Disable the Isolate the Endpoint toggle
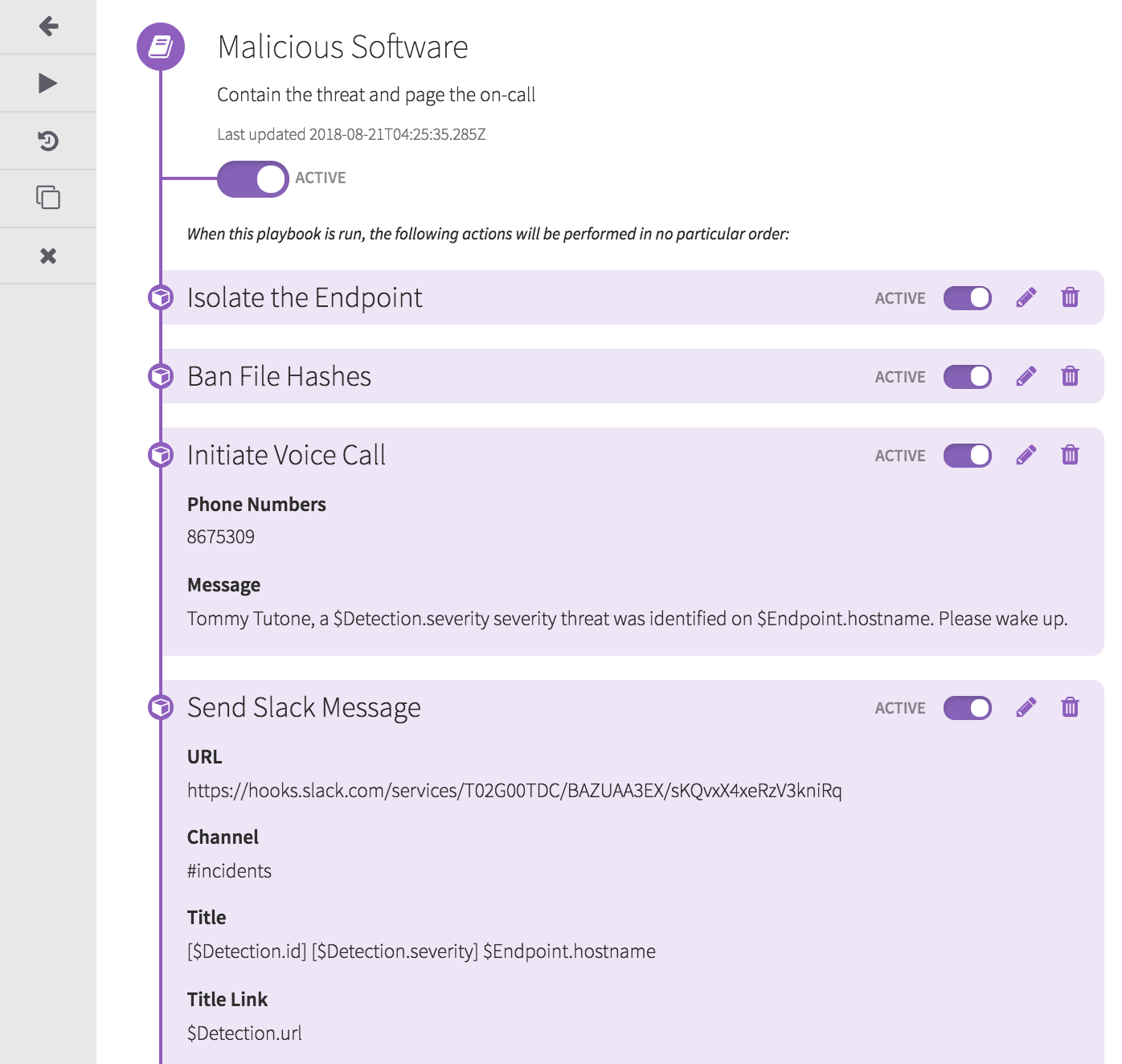This screenshot has width=1122, height=1064. (x=968, y=298)
